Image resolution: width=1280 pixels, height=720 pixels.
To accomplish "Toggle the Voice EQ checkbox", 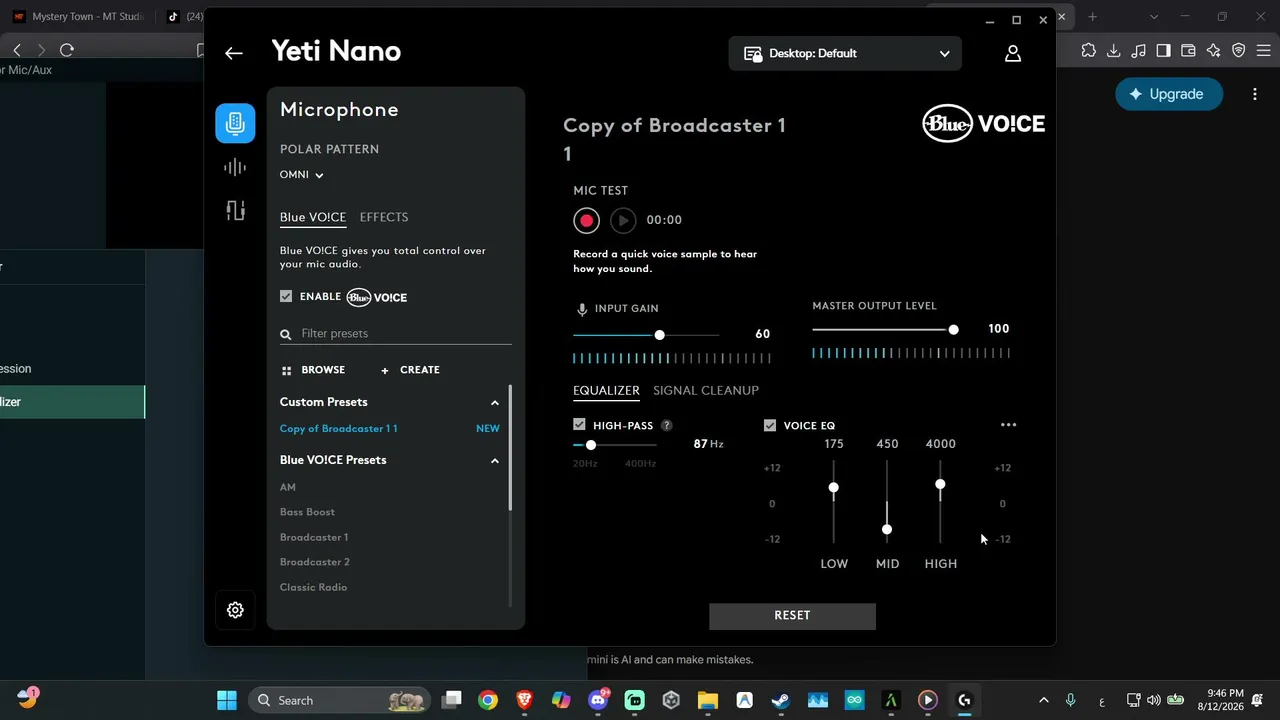I will pos(770,425).
